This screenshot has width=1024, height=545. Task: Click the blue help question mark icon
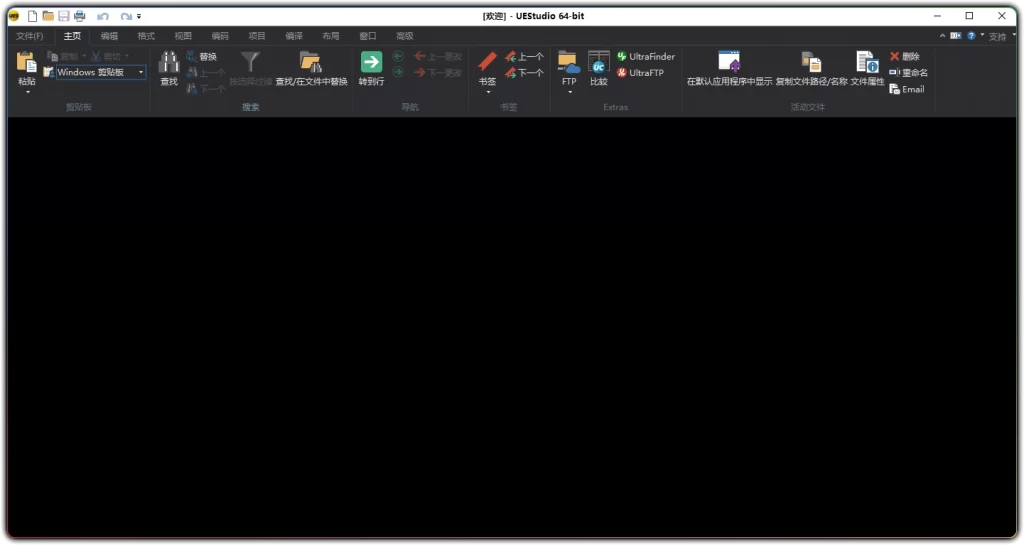coord(971,36)
